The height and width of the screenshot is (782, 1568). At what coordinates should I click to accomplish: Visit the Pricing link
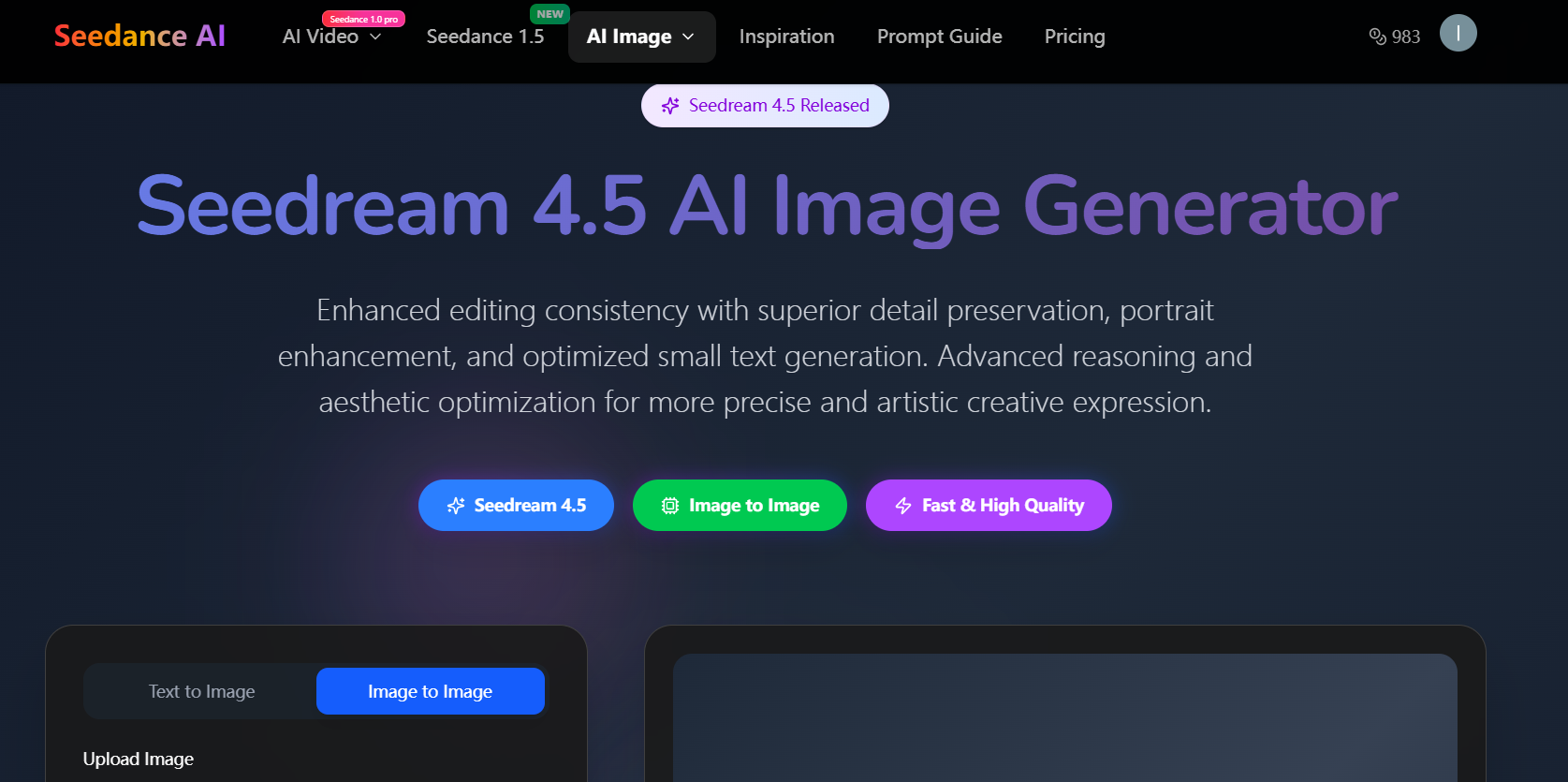1074,37
